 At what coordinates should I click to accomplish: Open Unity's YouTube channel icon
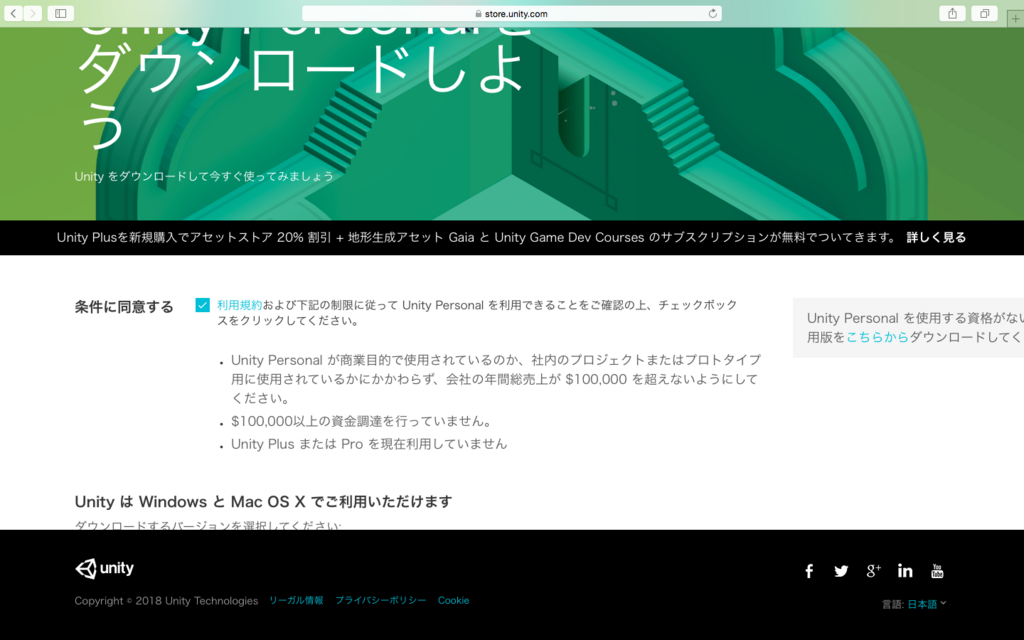point(937,571)
